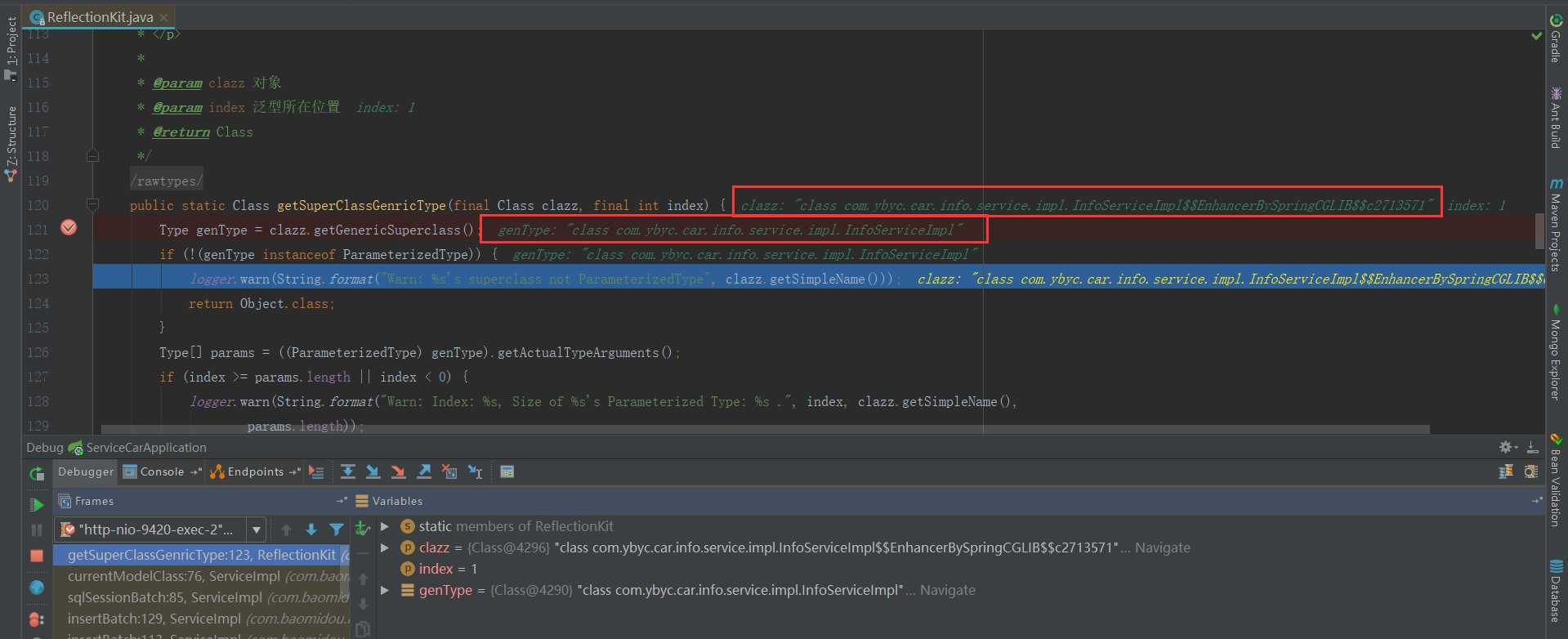Click the Frames panel title icon
This screenshot has height=639, width=1568.
point(65,501)
